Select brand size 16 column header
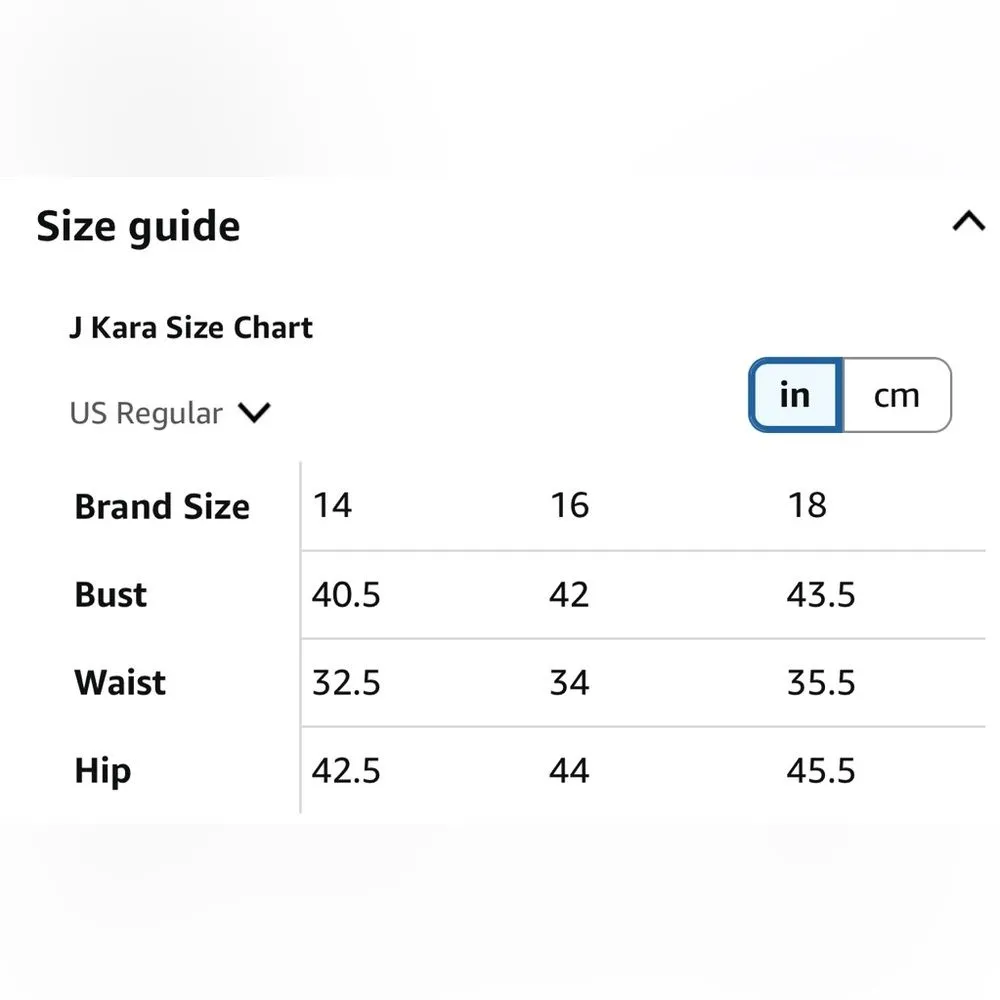Viewport: 1000px width, 1000px height. (569, 506)
